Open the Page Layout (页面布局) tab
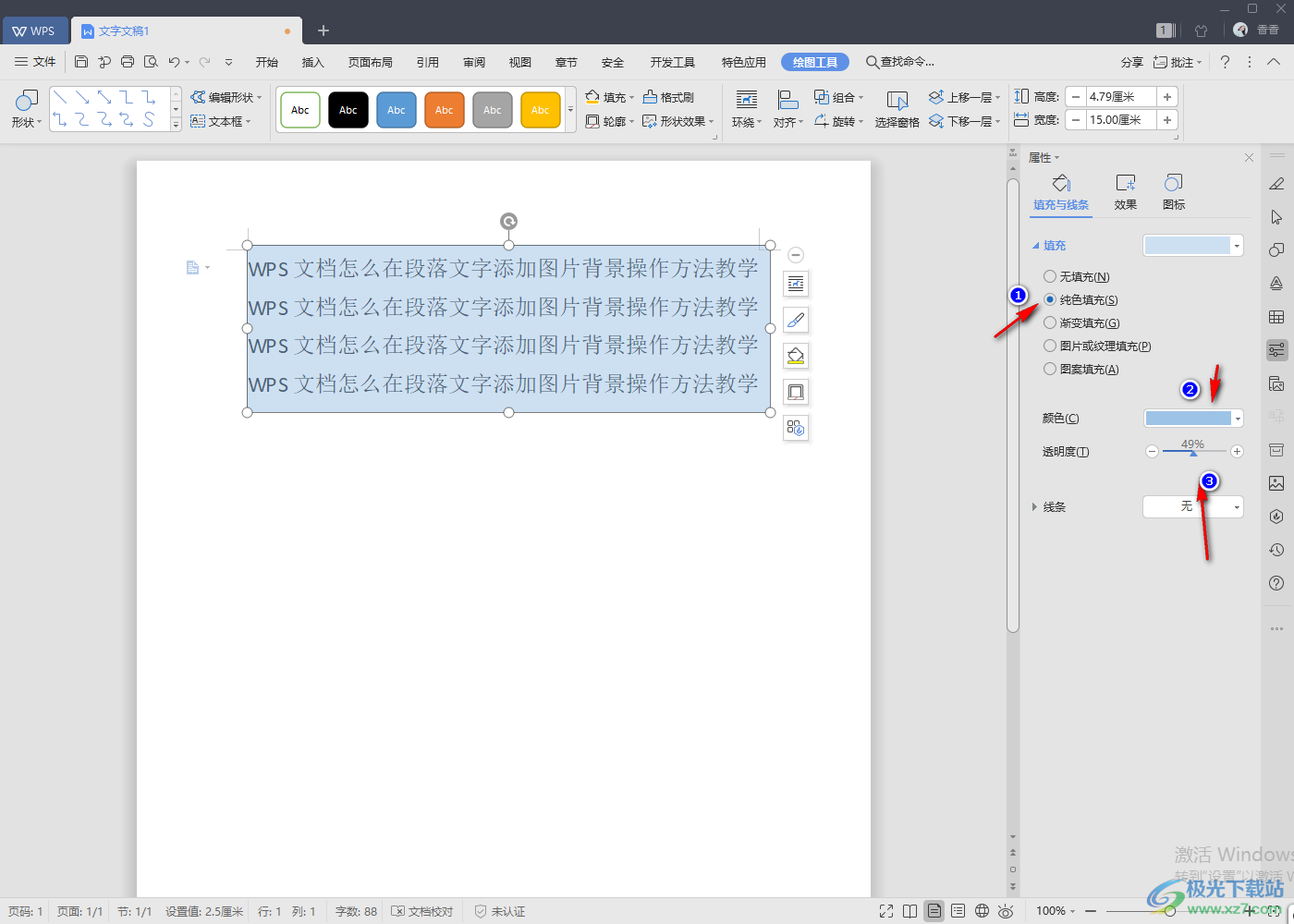Image resolution: width=1294 pixels, height=924 pixels. [x=370, y=62]
